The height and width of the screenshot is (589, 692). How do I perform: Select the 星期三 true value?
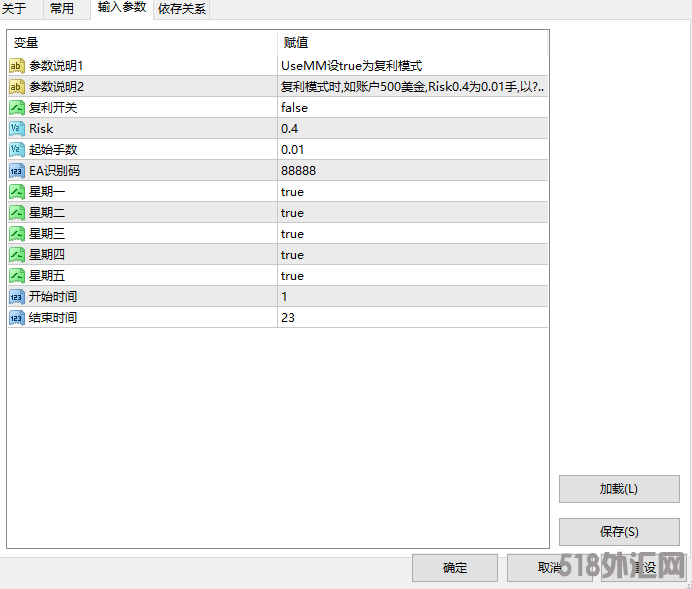413,233
